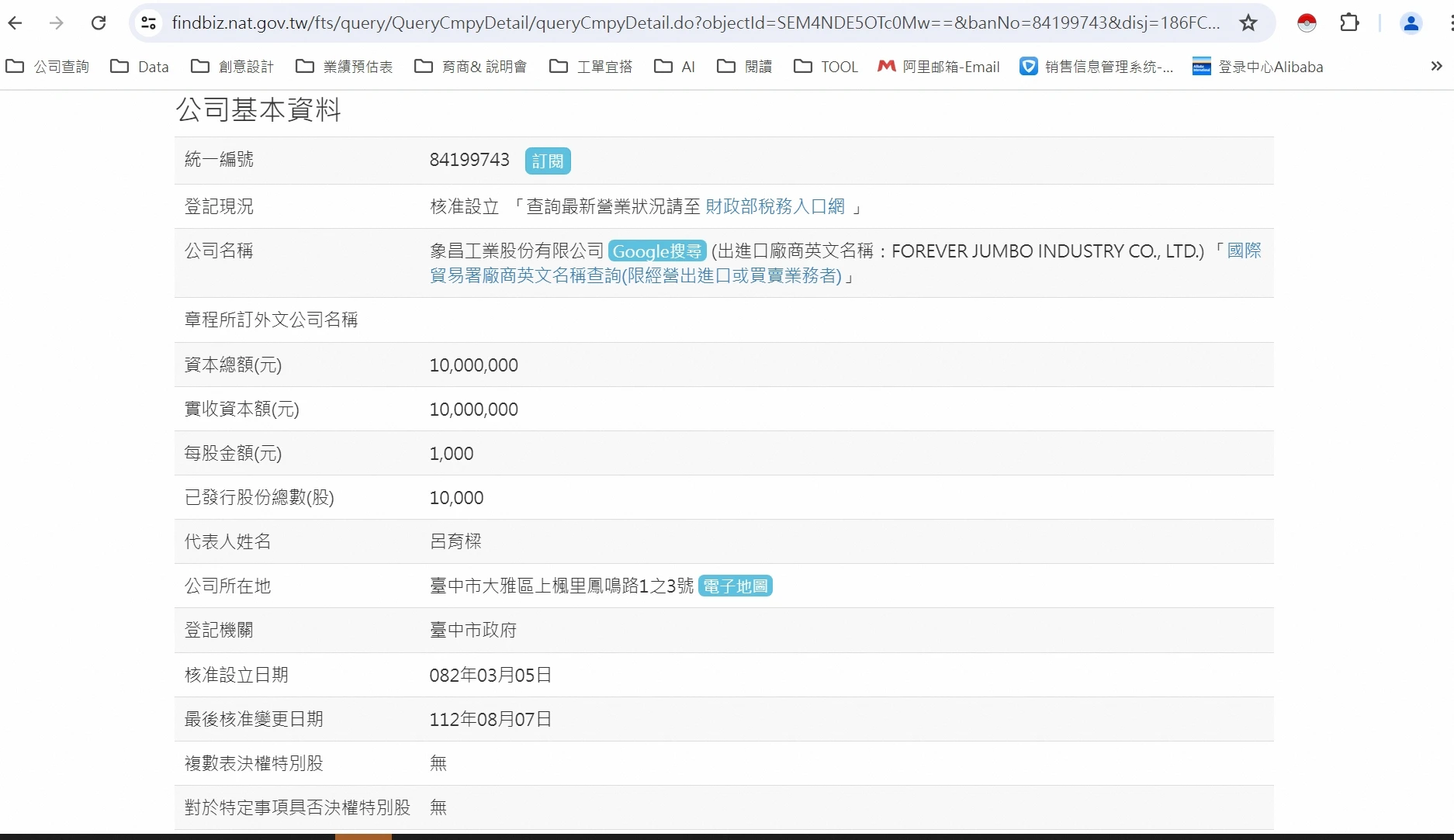View site information icon in address bar
This screenshot has width=1454, height=840.
(148, 23)
